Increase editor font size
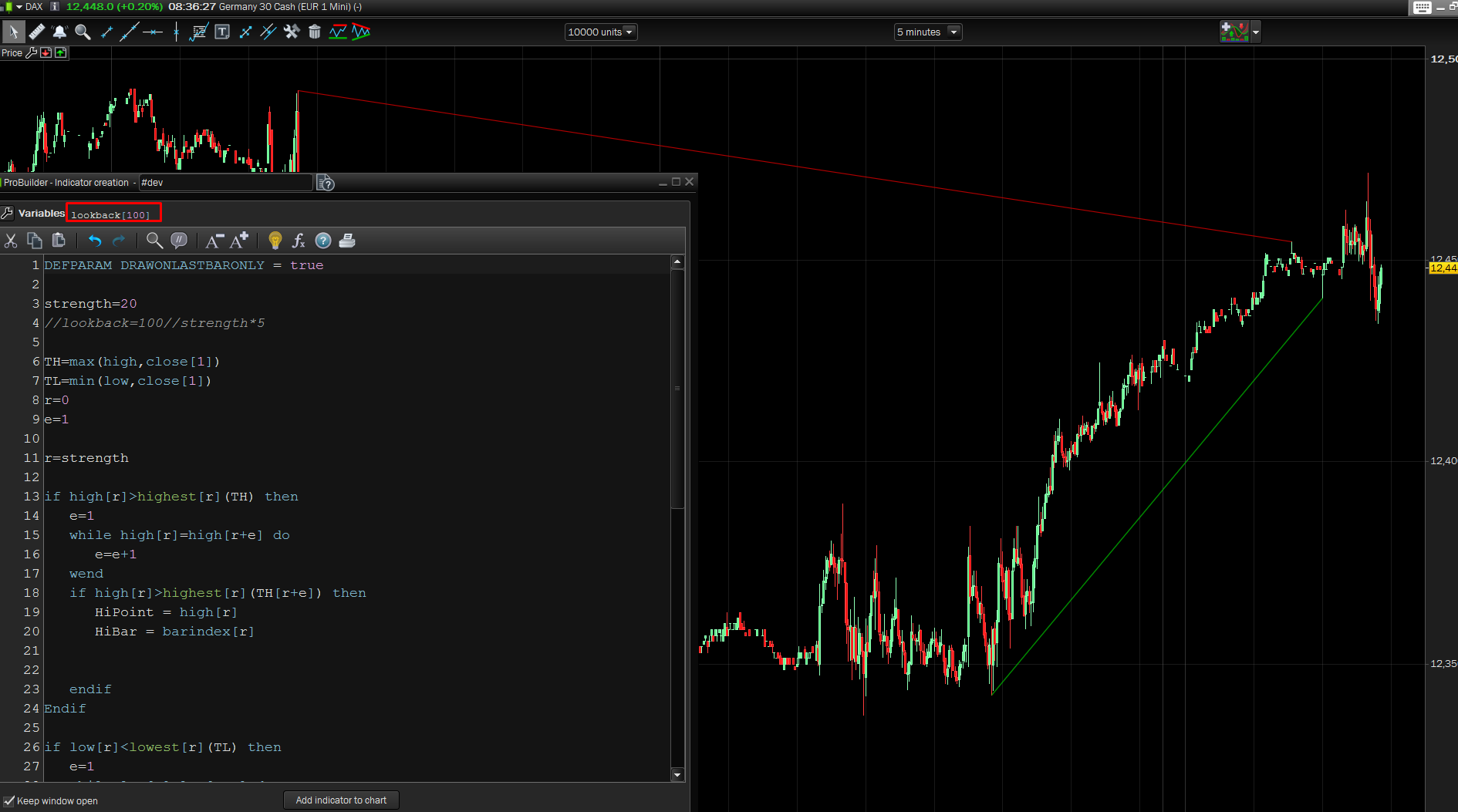1458x812 pixels. [239, 241]
